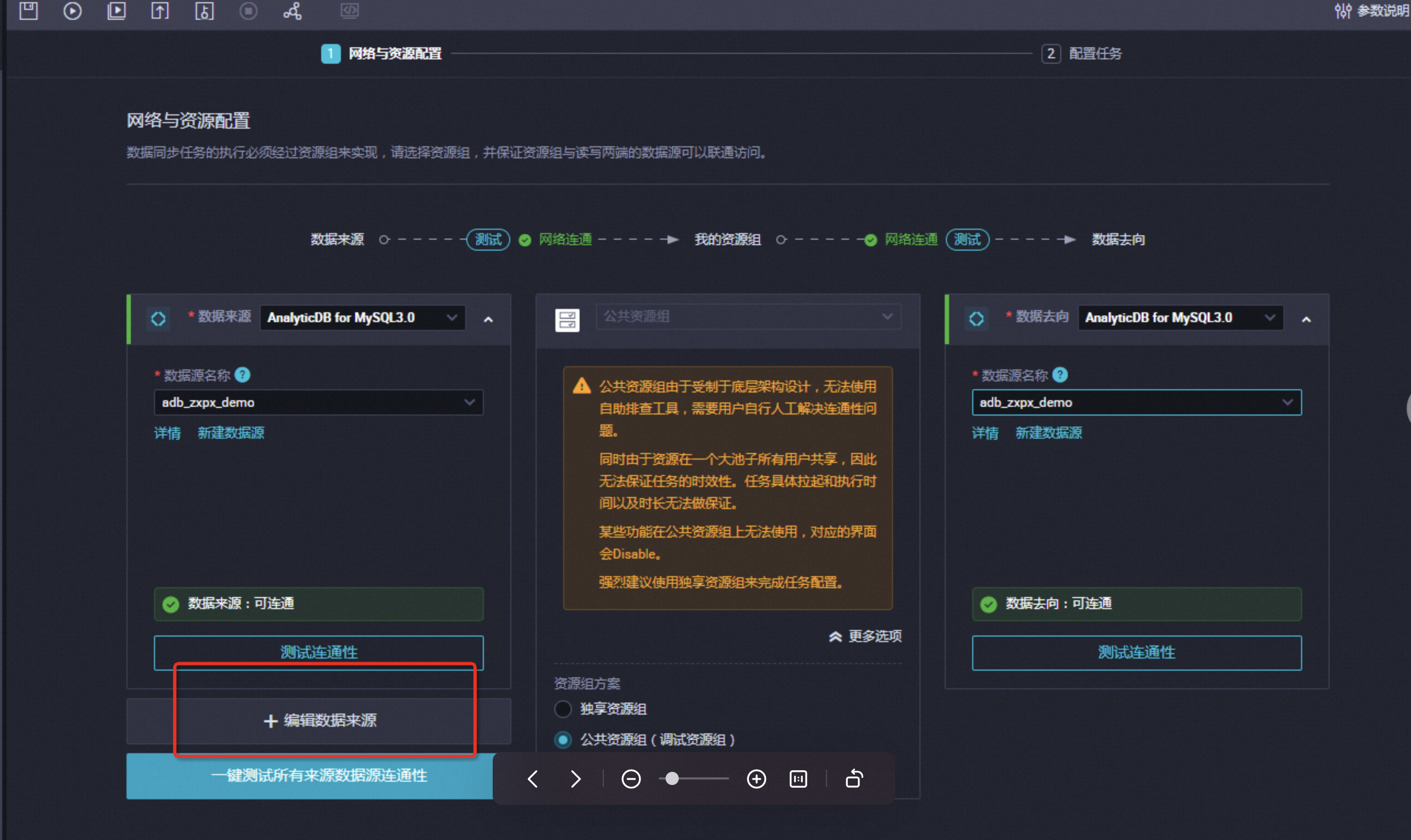Click green check next to source 网络连通
1411x840 pixels.
[525, 240]
